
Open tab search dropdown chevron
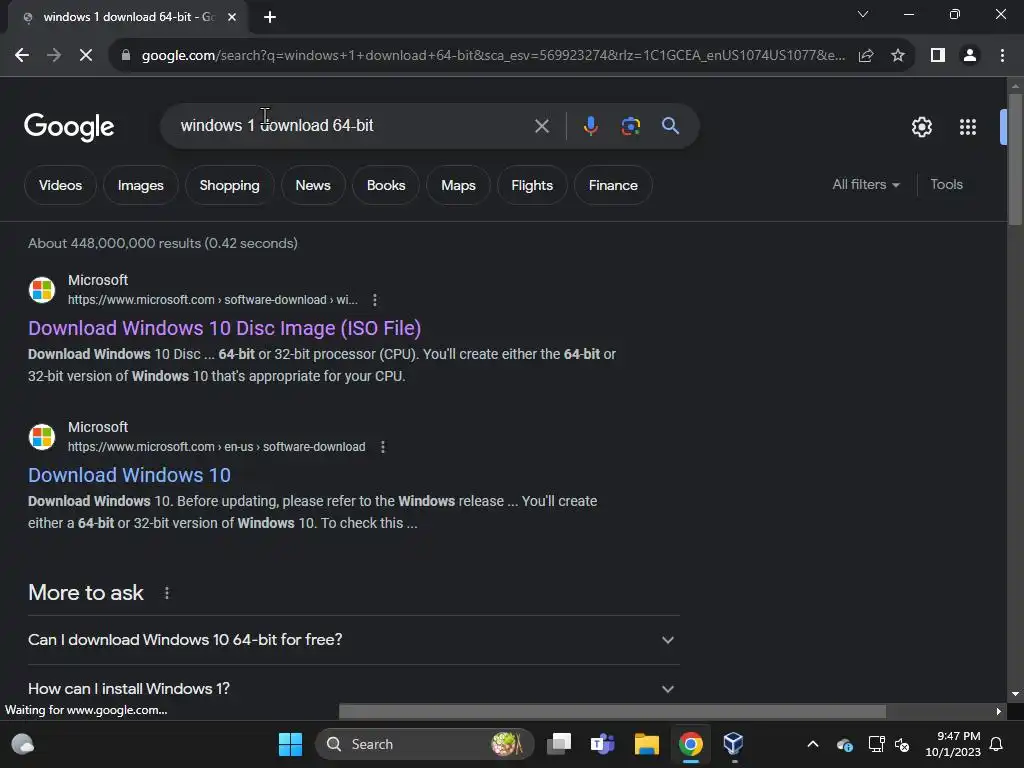tap(863, 14)
